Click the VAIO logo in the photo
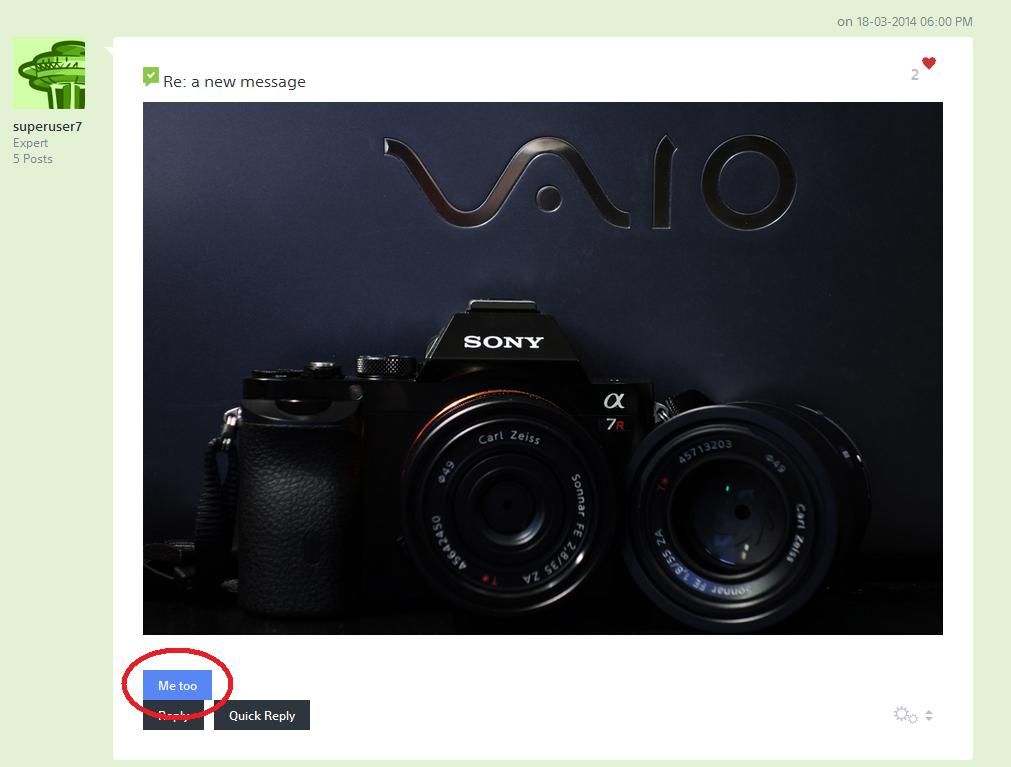Image resolution: width=1011 pixels, height=767 pixels. click(589, 182)
